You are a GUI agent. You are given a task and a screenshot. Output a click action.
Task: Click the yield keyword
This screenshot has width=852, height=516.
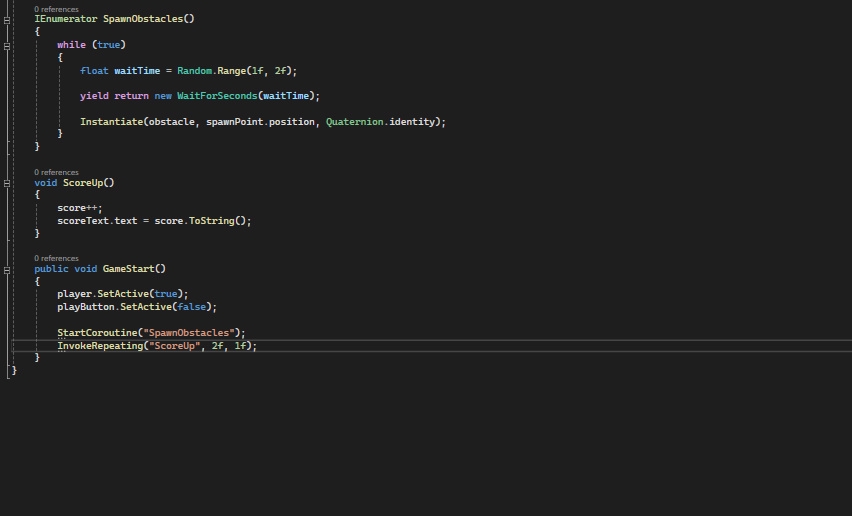pyautogui.click(x=94, y=96)
